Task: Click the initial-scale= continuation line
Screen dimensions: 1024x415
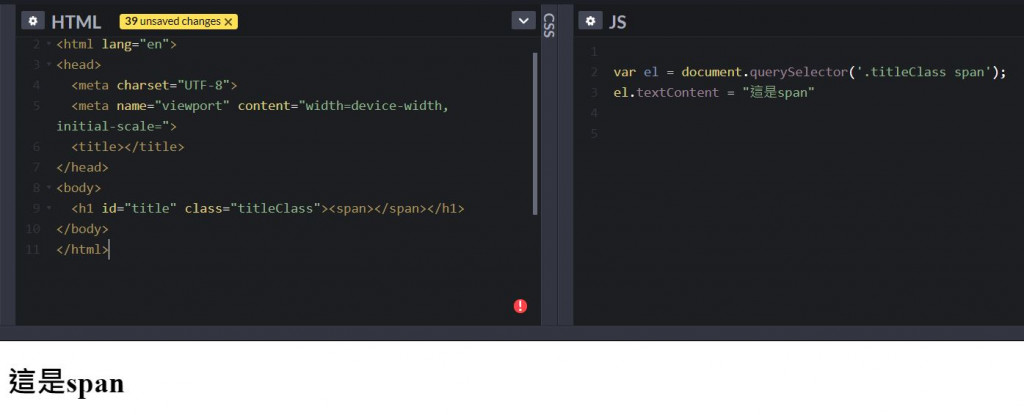Action: (x=116, y=126)
